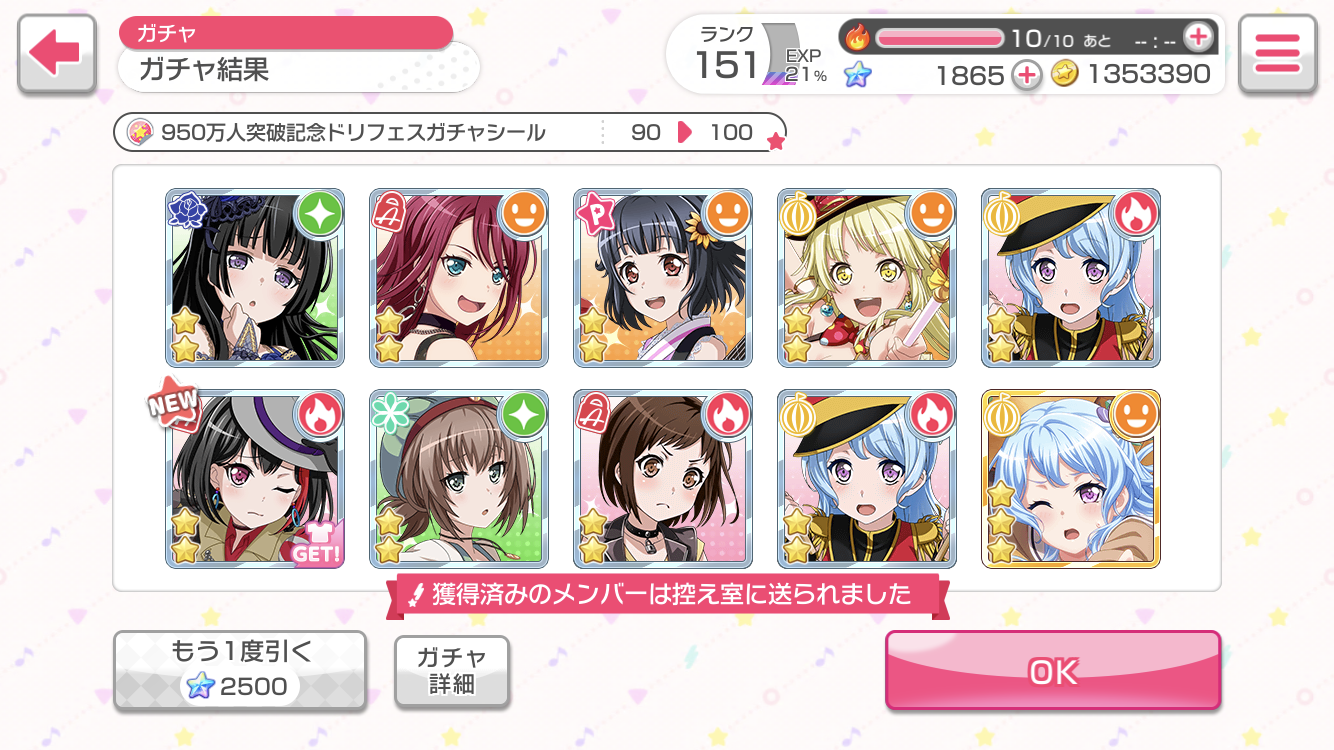Image resolution: width=1334 pixels, height=750 pixels.
Task: Tap the boost gauge bar showing 10/10
Action: [x=940, y=38]
